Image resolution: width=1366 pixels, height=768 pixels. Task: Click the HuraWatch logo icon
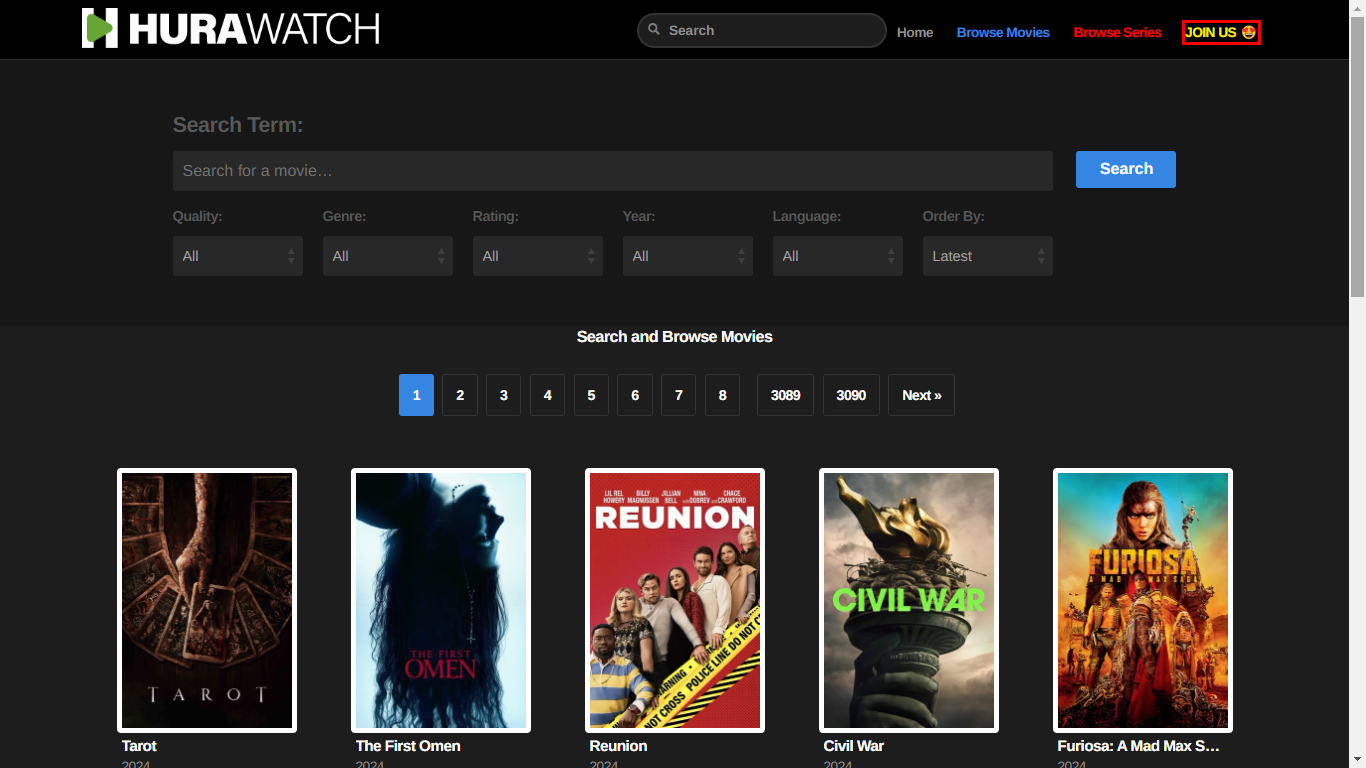100,28
